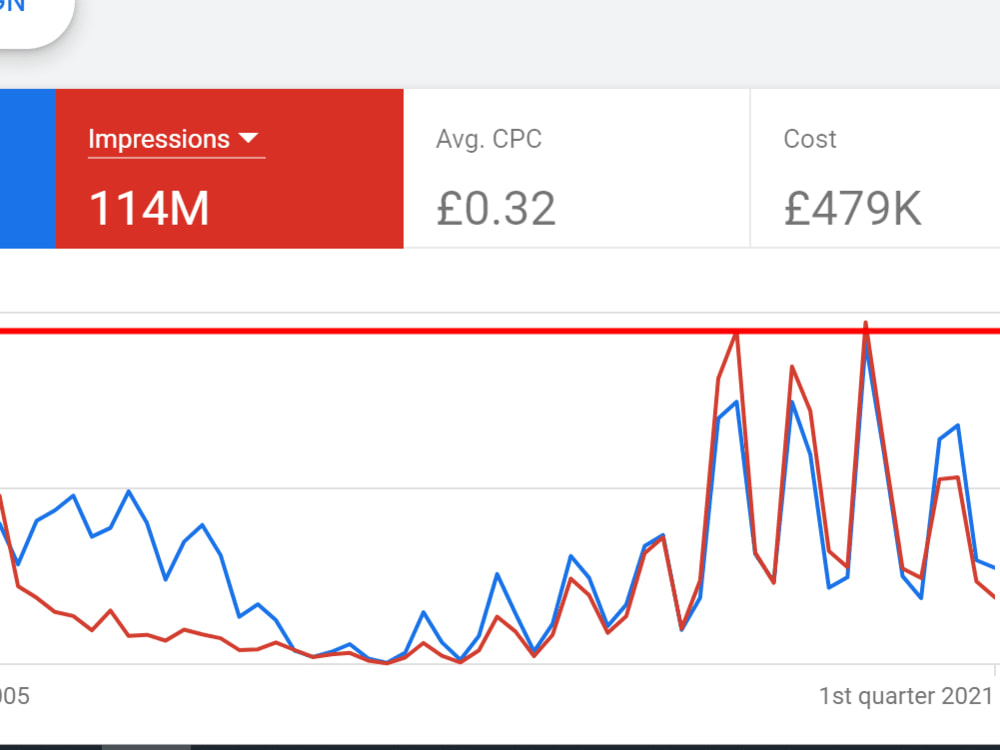The width and height of the screenshot is (1000, 750).
Task: Click the Avg. CPC label text
Action: [489, 139]
